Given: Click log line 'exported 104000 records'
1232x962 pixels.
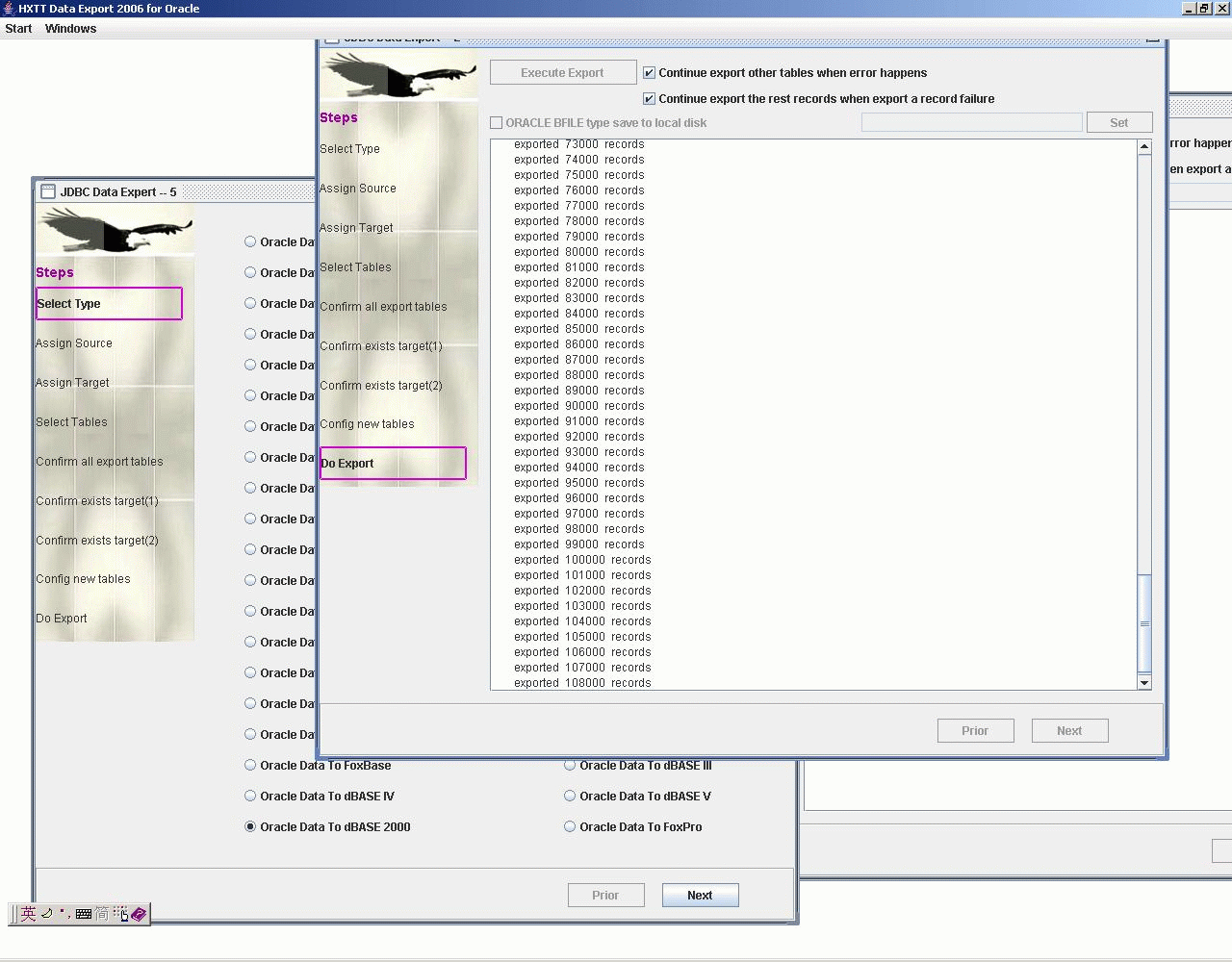Looking at the screenshot, I should pos(582,621).
